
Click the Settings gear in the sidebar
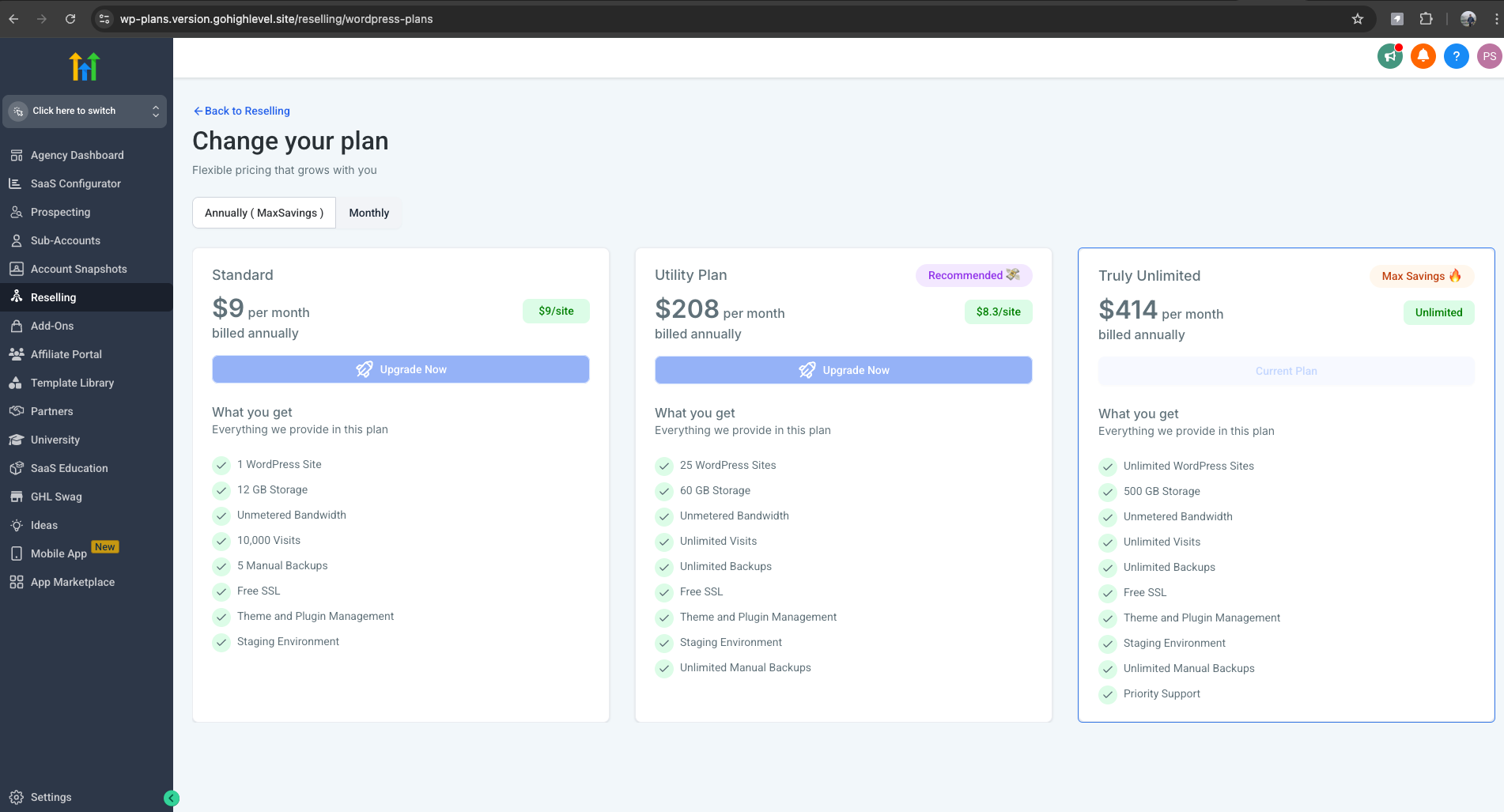51,797
